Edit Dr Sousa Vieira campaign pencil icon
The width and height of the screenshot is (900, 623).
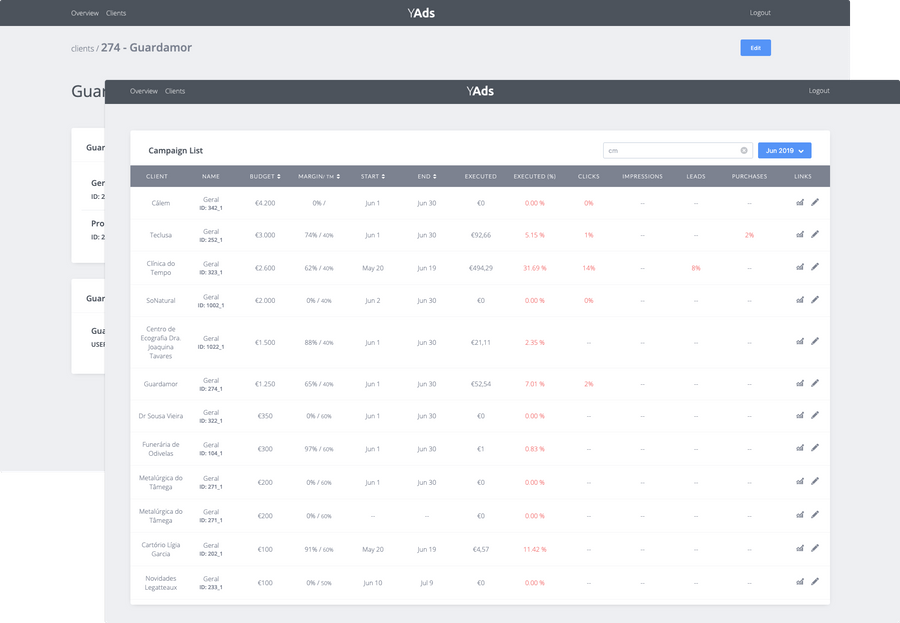[x=814, y=415]
